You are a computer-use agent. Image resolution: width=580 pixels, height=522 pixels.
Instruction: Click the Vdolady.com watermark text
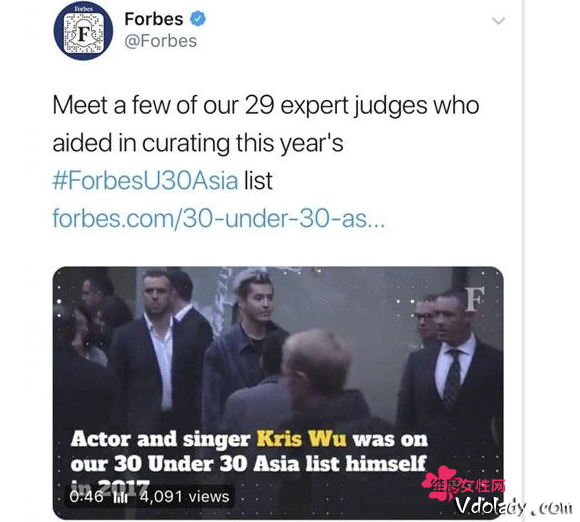coord(514,506)
